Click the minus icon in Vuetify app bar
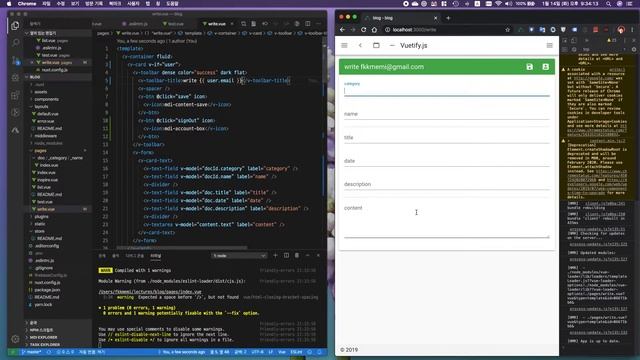The width and height of the screenshot is (640, 360). 392,45
